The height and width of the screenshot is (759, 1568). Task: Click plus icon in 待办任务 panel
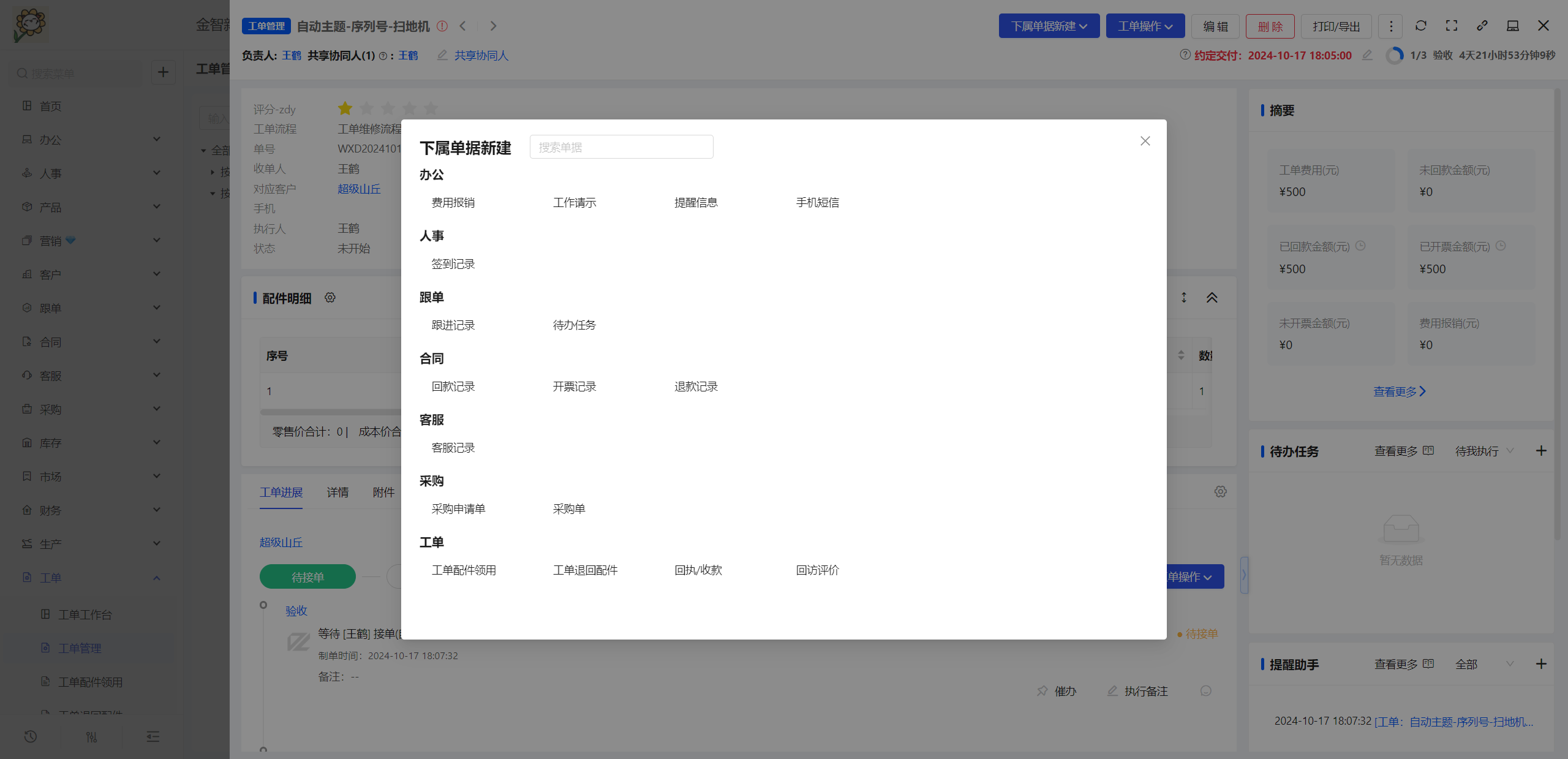pyautogui.click(x=1541, y=451)
